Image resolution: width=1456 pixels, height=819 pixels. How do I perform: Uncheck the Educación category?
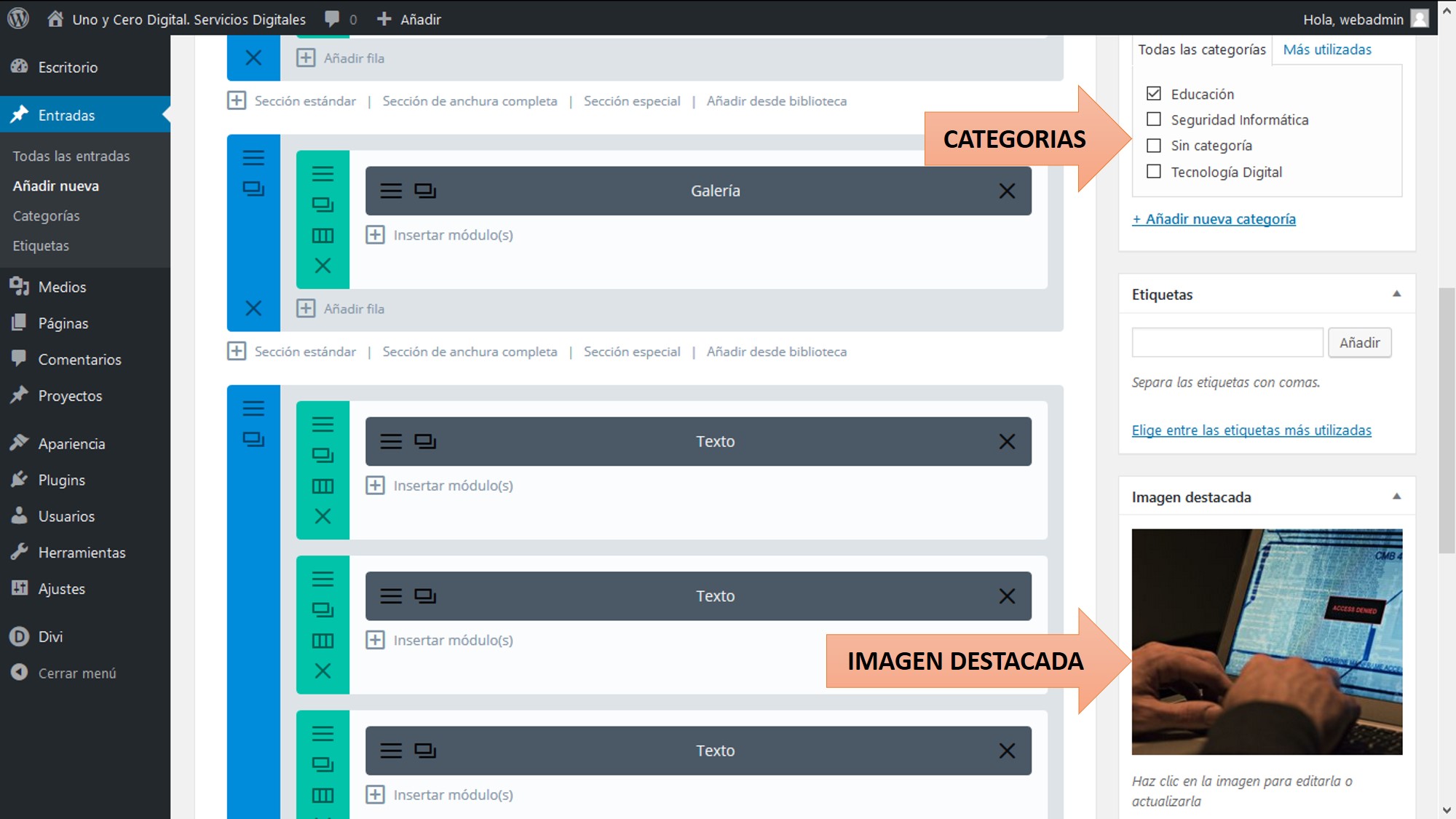[x=1154, y=94]
